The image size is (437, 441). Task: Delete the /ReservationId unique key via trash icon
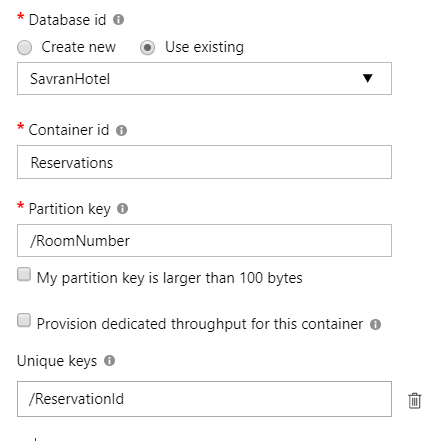(414, 400)
